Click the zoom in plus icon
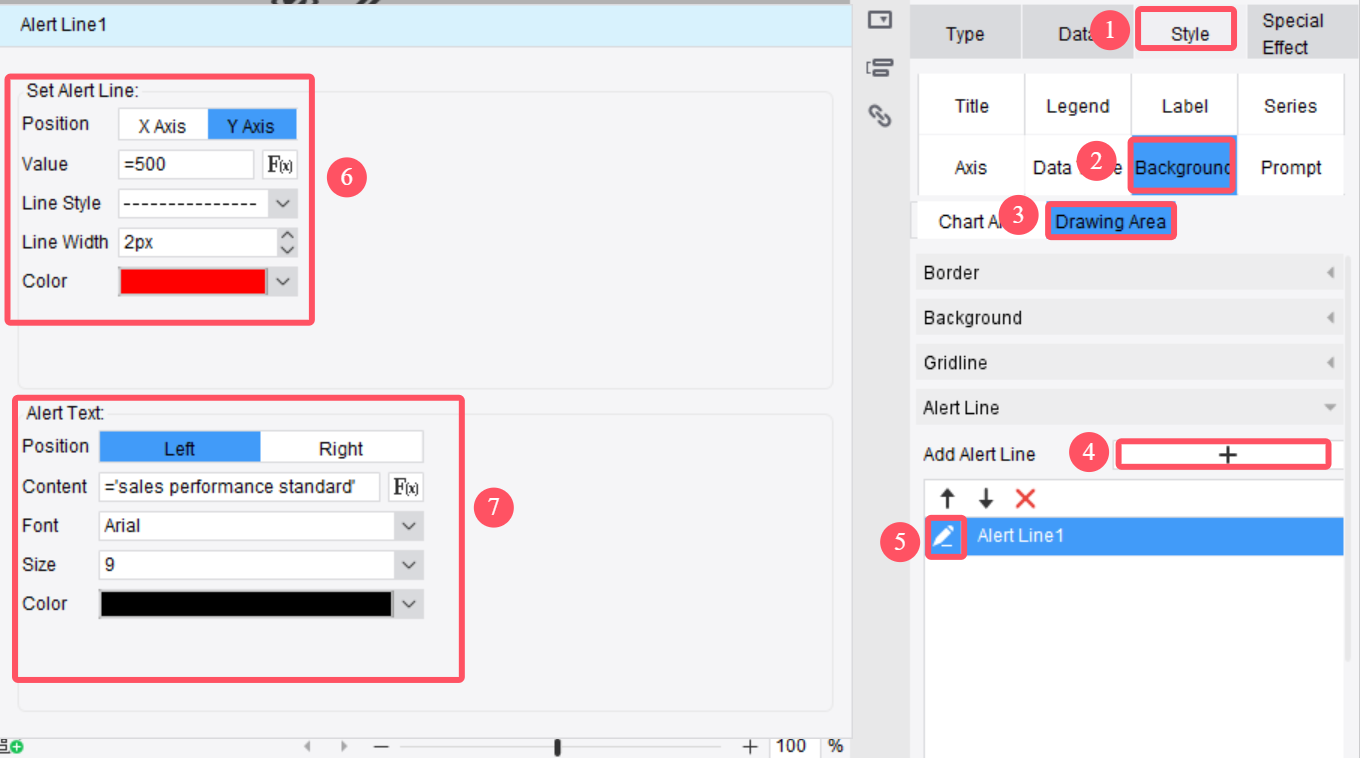 click(750, 746)
